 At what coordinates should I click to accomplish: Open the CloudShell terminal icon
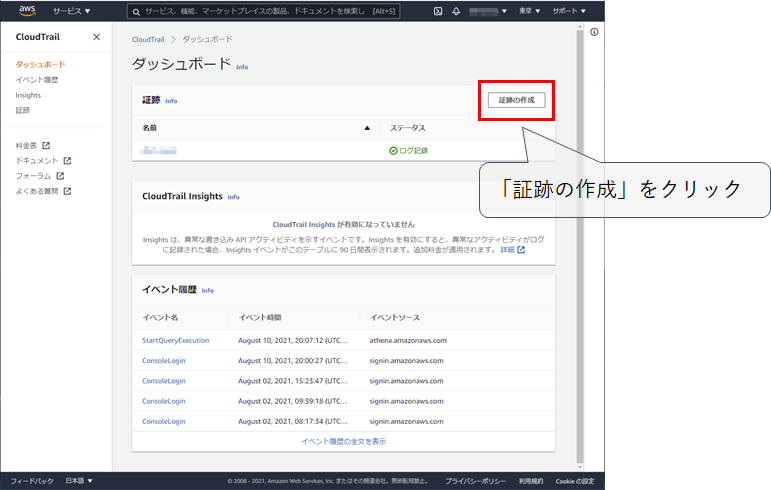coord(438,11)
